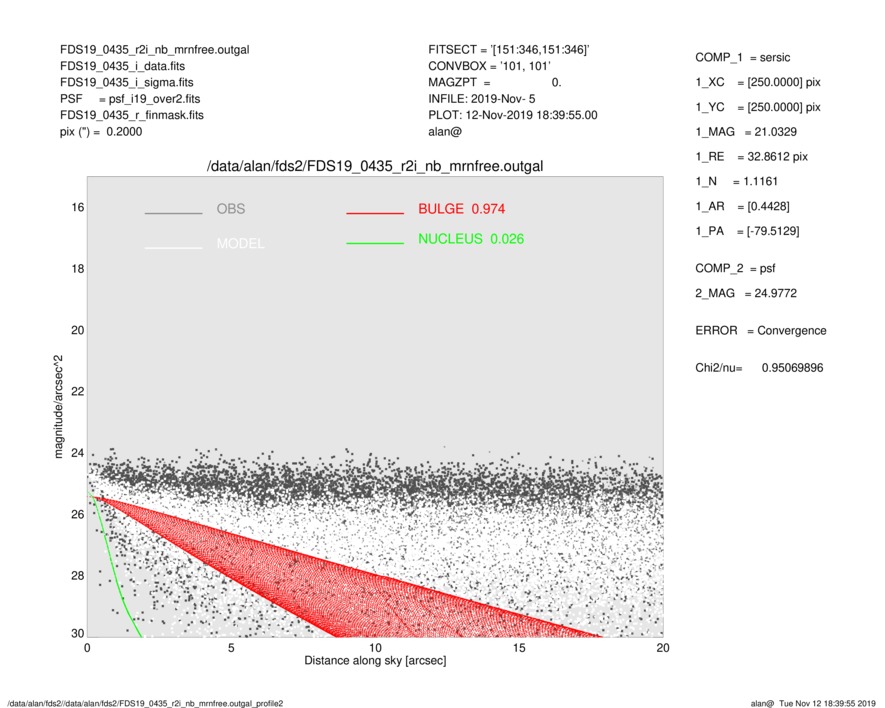Click the PSF psf_i19_over2.fits entry
885x708 pixels.
pyautogui.click(x=129, y=99)
